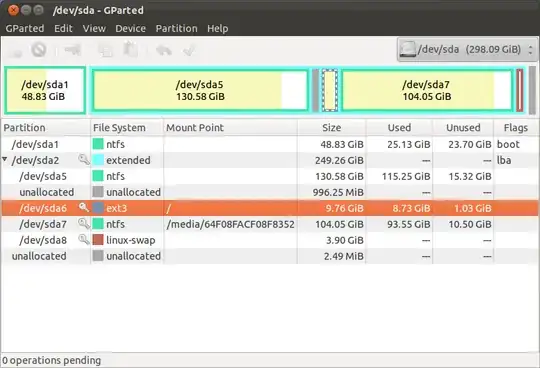Select the red swap block in disk map
This screenshot has width=540, height=368.
click(520, 90)
